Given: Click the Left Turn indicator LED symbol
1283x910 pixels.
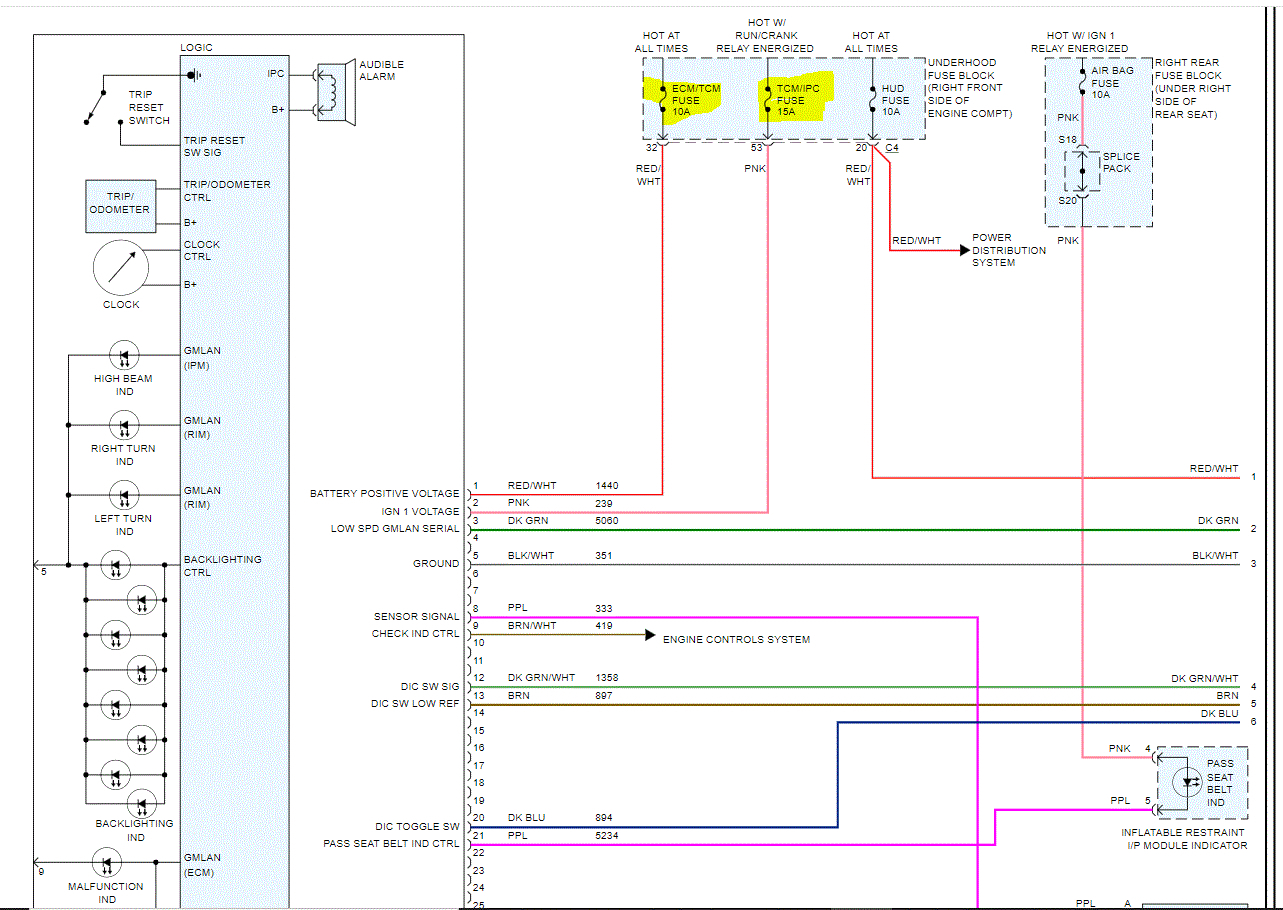Looking at the screenshot, I should tap(123, 495).
